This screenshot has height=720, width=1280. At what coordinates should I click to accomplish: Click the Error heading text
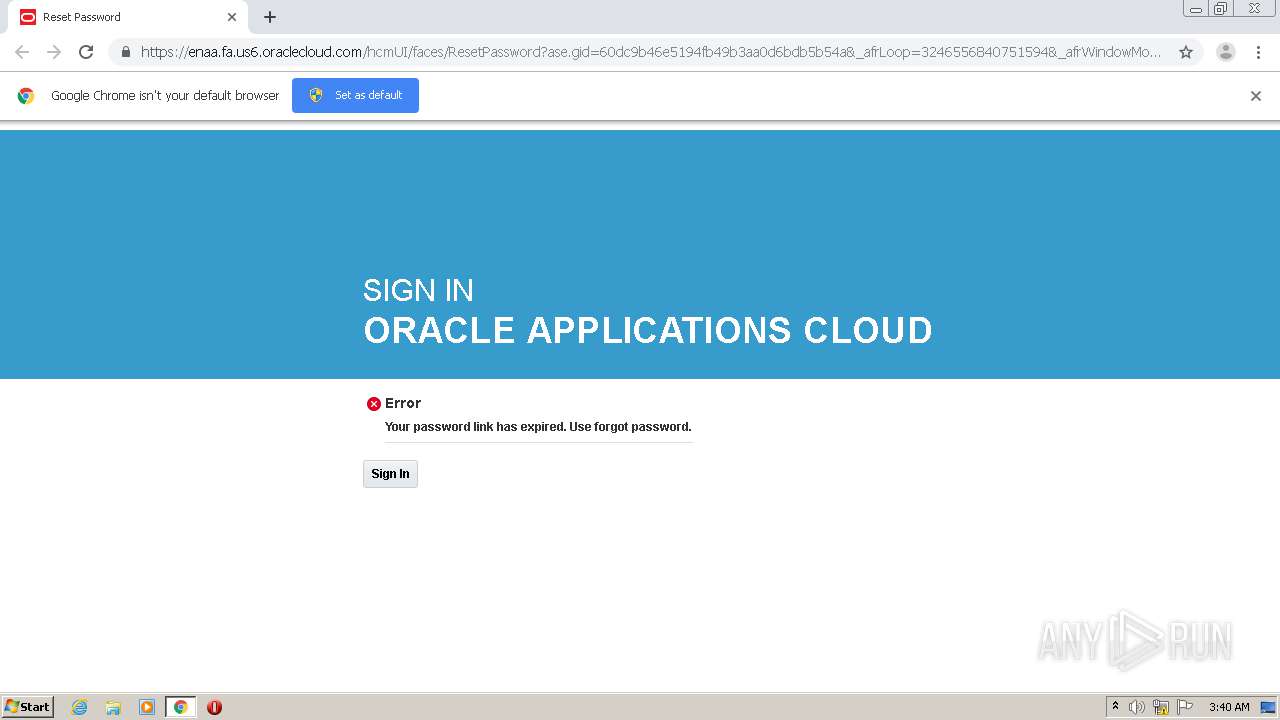[403, 403]
